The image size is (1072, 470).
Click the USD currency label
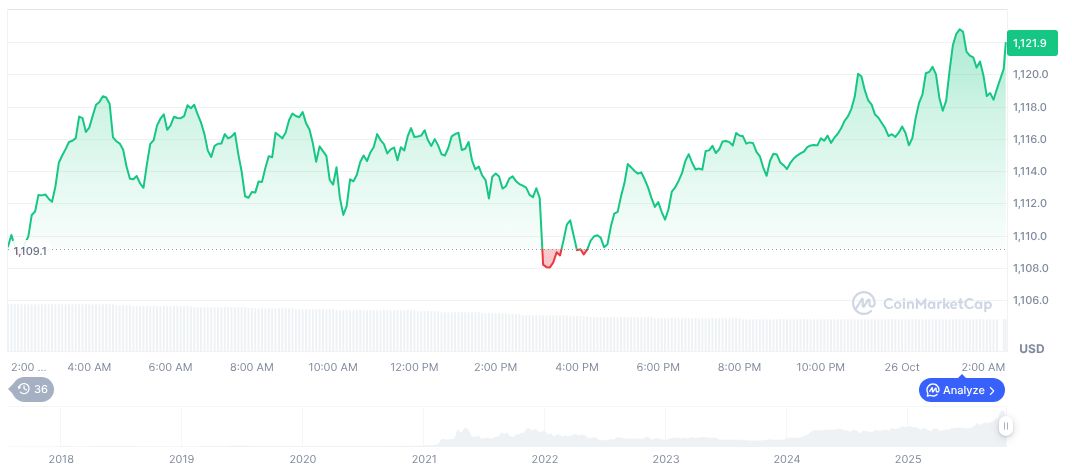pos(1031,349)
